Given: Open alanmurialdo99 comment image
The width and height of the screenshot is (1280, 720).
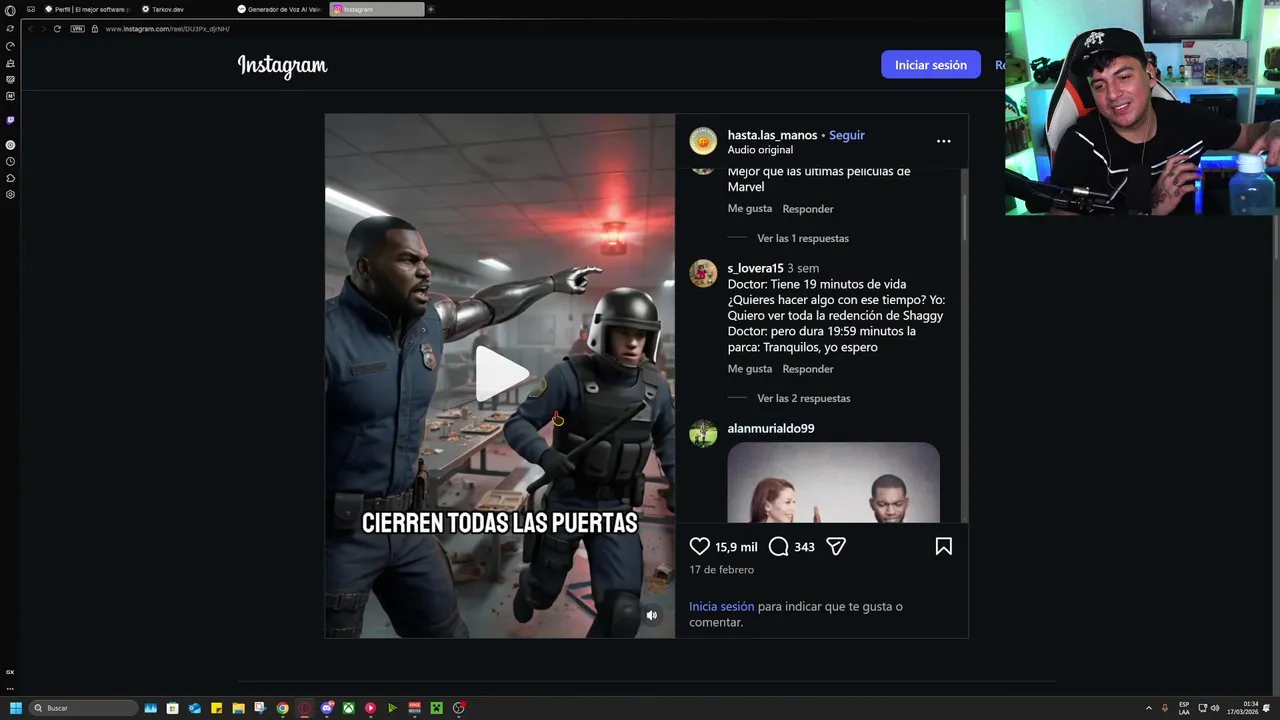Looking at the screenshot, I should click(x=833, y=483).
